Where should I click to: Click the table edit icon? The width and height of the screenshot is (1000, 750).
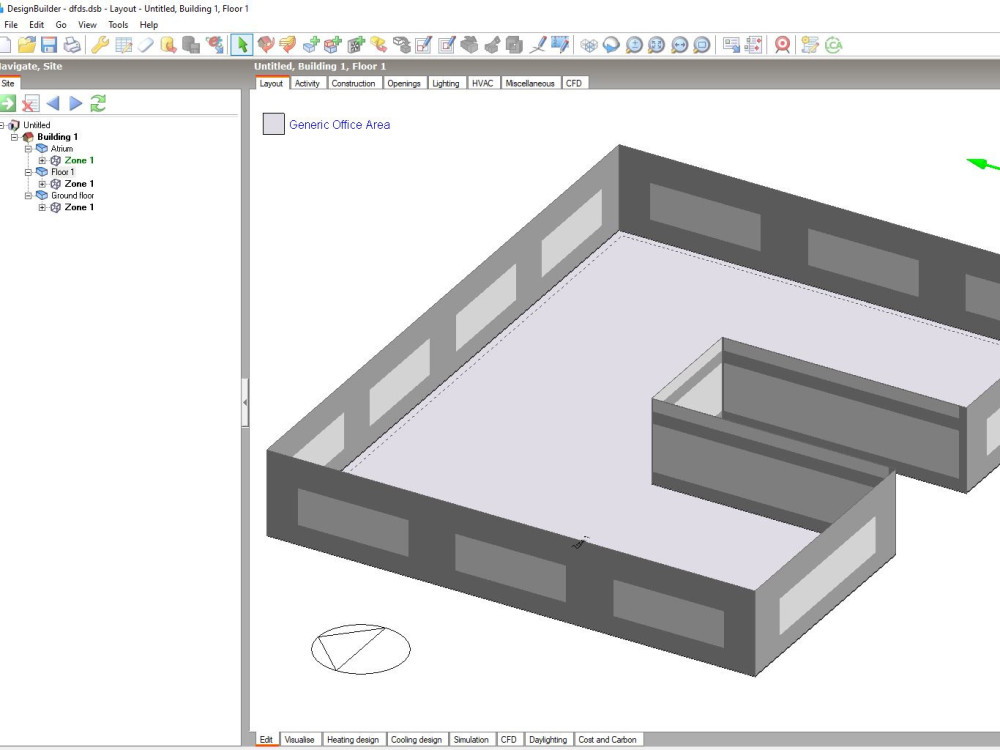(123, 45)
